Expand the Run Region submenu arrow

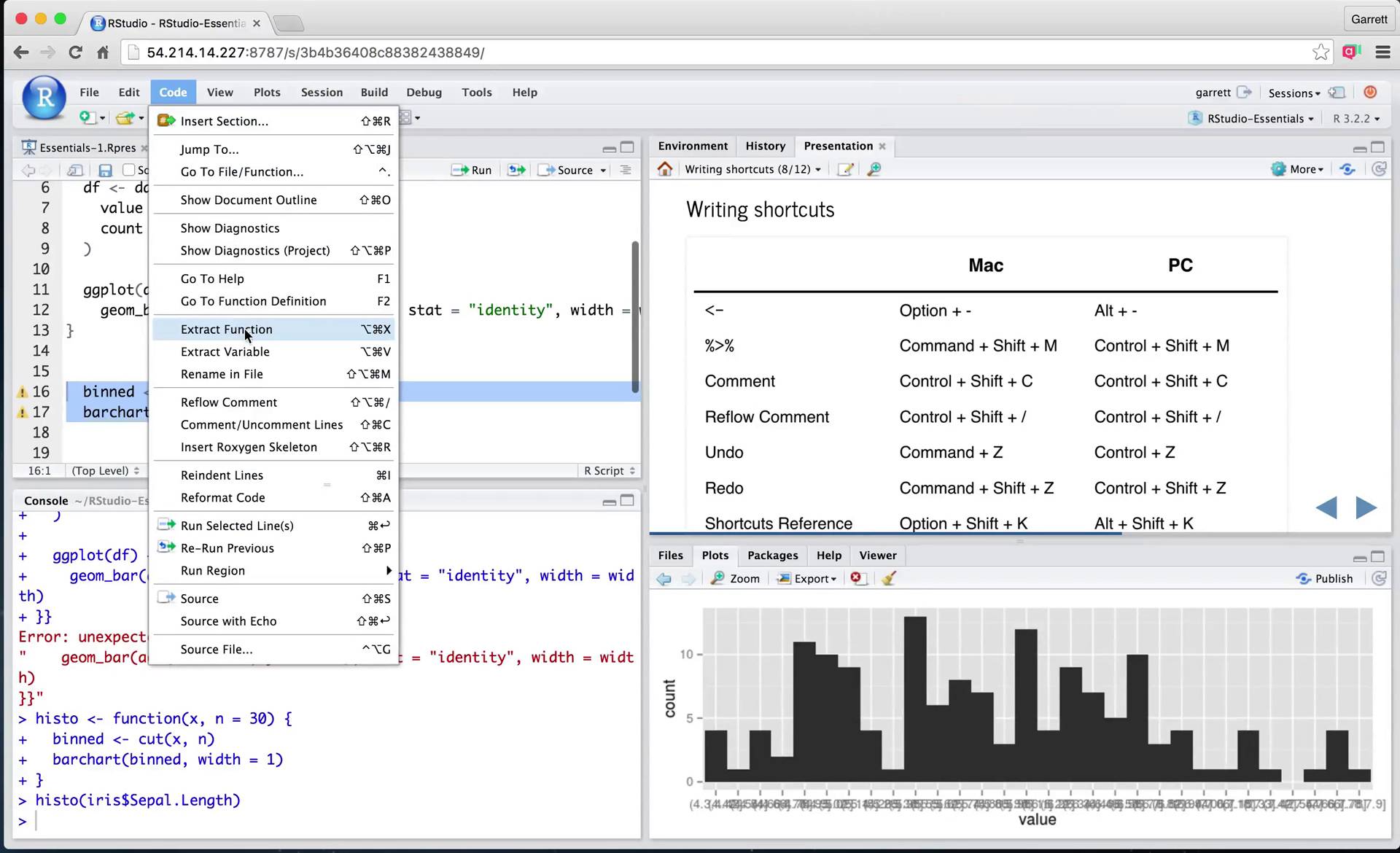point(388,570)
